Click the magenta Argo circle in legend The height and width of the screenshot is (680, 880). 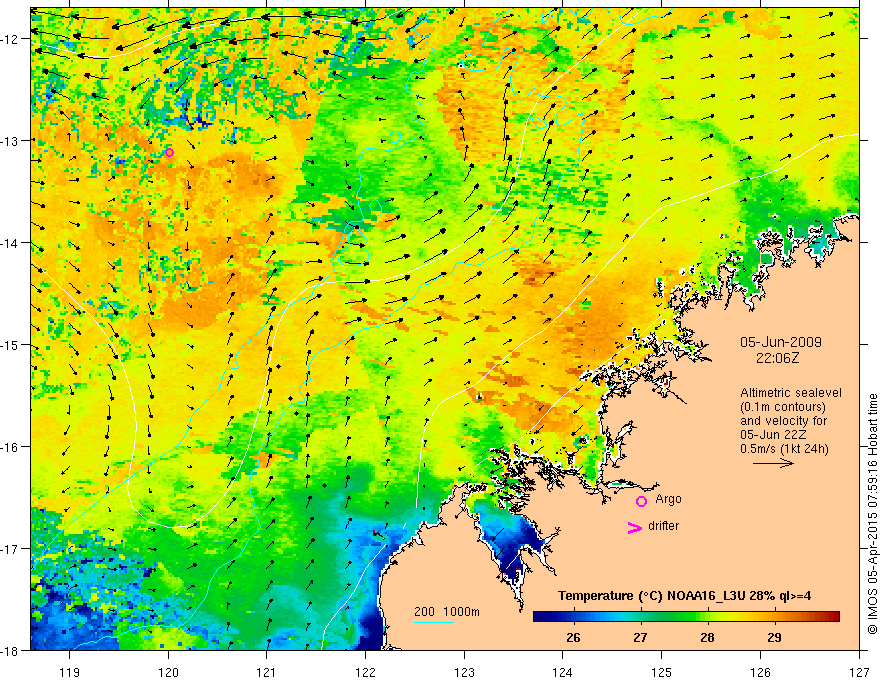(x=641, y=501)
